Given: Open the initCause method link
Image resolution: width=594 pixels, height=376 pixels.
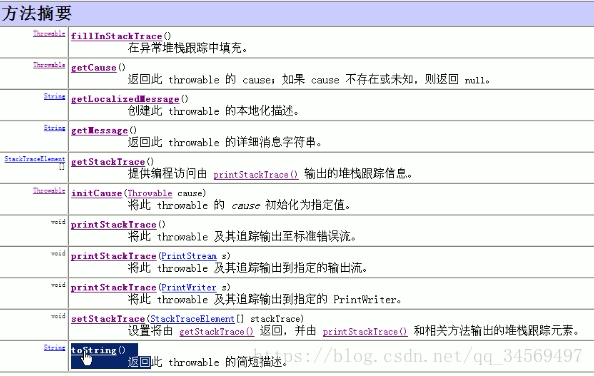Looking at the screenshot, I should point(97,193).
